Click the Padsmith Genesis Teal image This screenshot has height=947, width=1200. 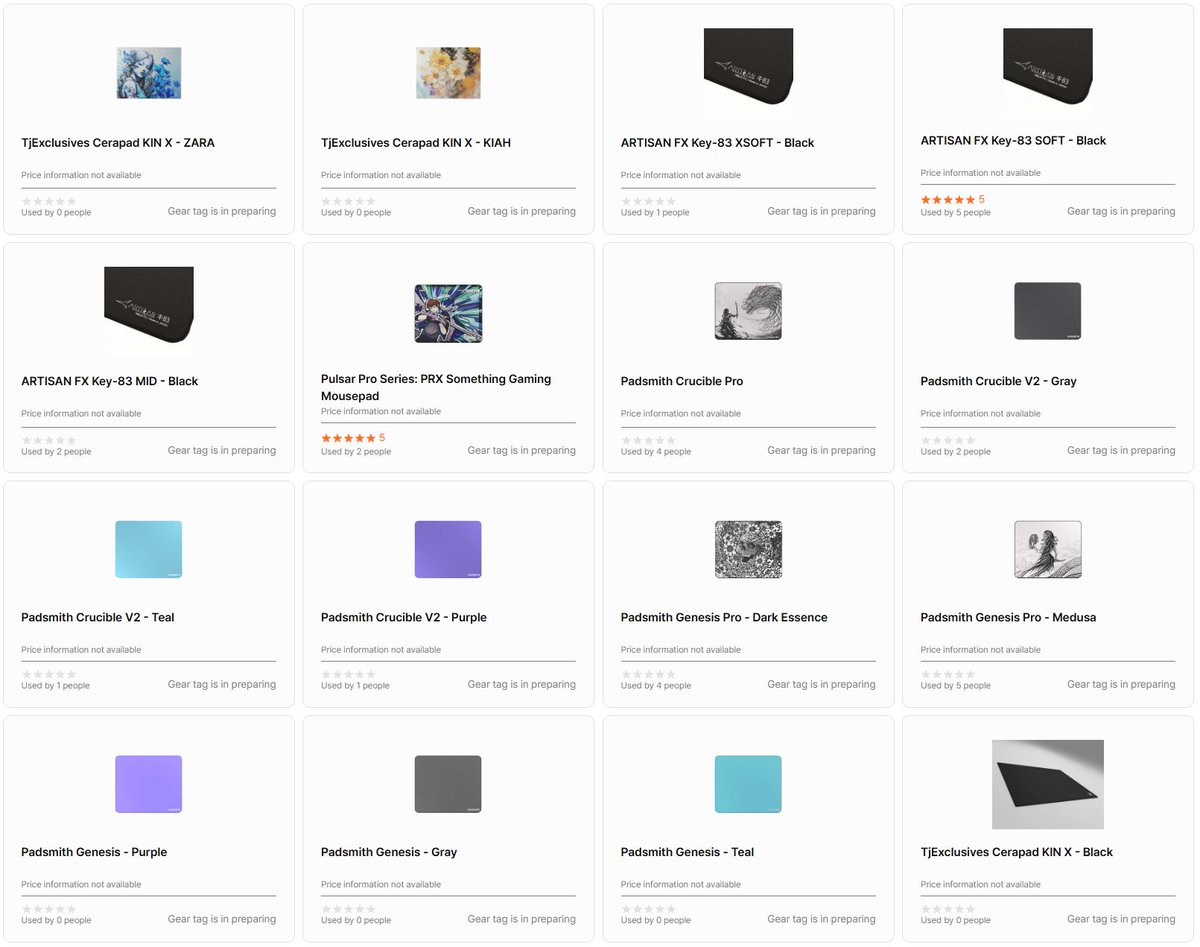[748, 784]
